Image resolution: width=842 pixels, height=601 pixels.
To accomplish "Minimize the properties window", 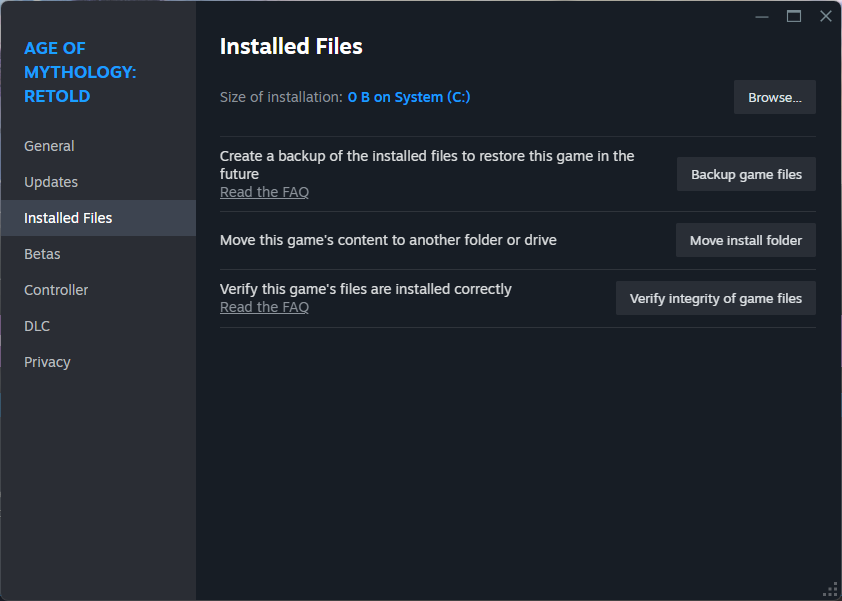I will click(x=761, y=17).
